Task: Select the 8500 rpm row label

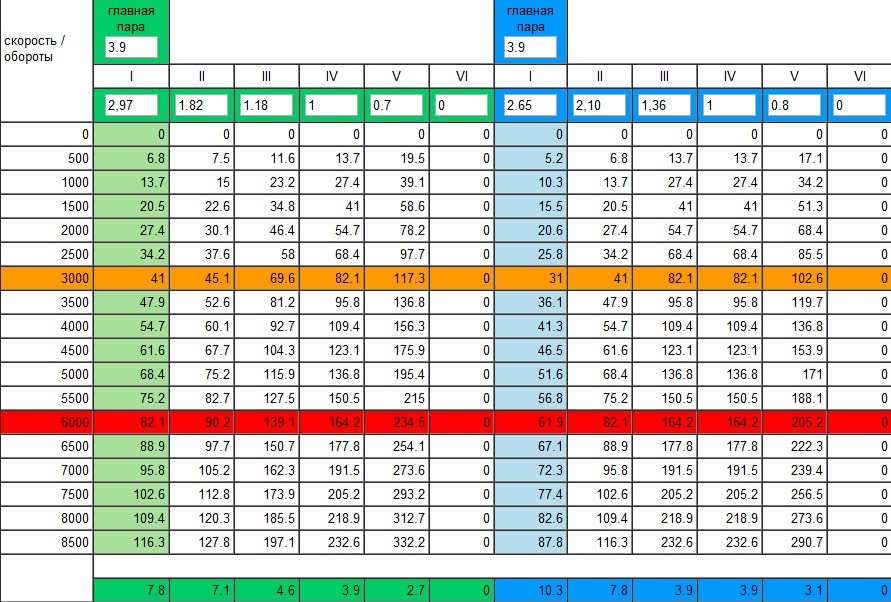Action: pyautogui.click(x=47, y=542)
